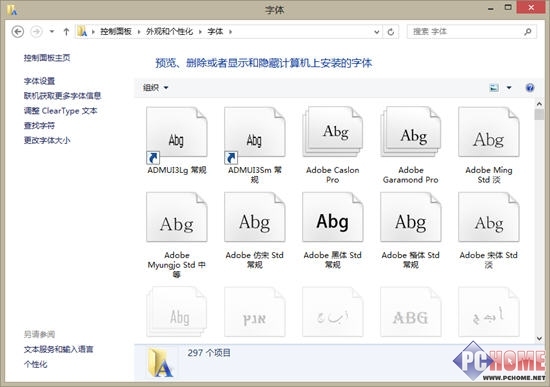Click the Forward arrow navigation button
The image size is (550, 387).
pos(36,32)
